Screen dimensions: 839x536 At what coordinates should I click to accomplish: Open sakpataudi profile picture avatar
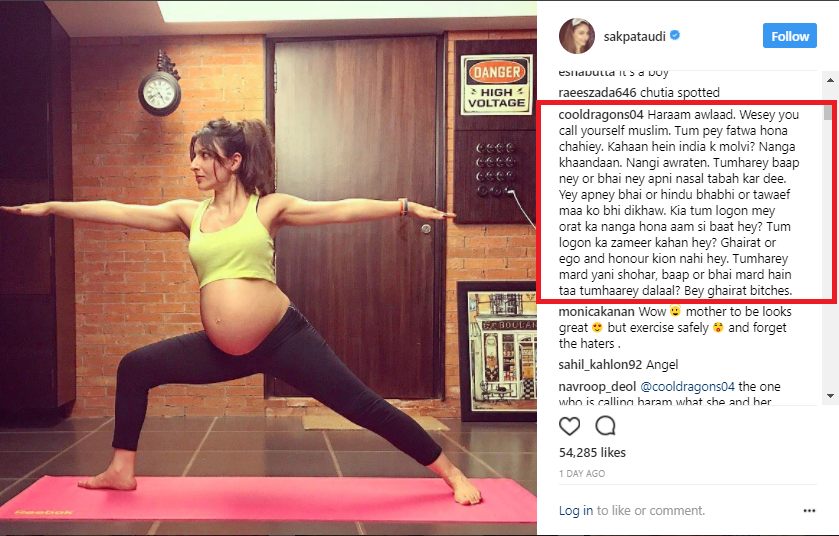(577, 36)
